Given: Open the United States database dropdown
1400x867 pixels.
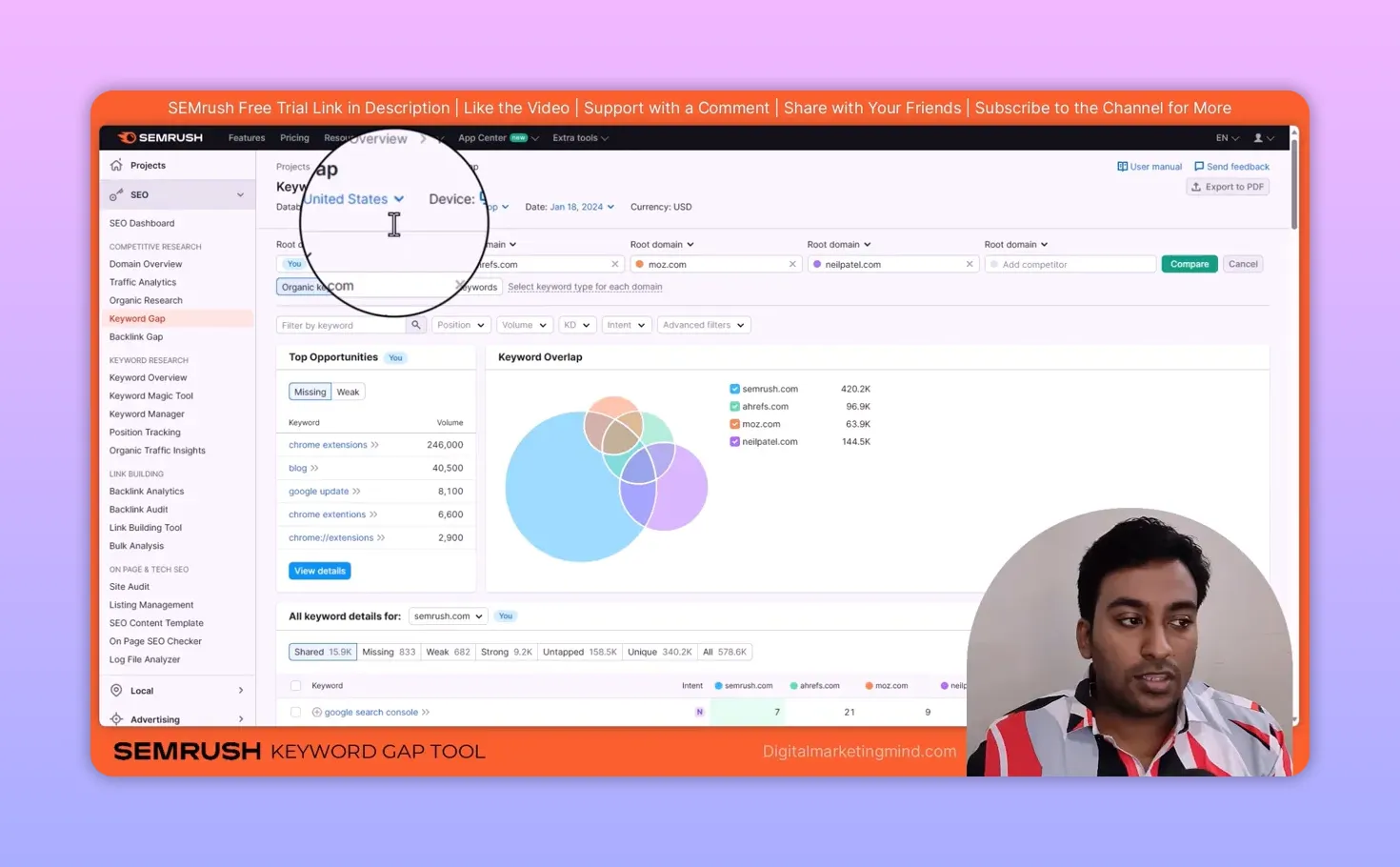Looking at the screenshot, I should (x=353, y=199).
